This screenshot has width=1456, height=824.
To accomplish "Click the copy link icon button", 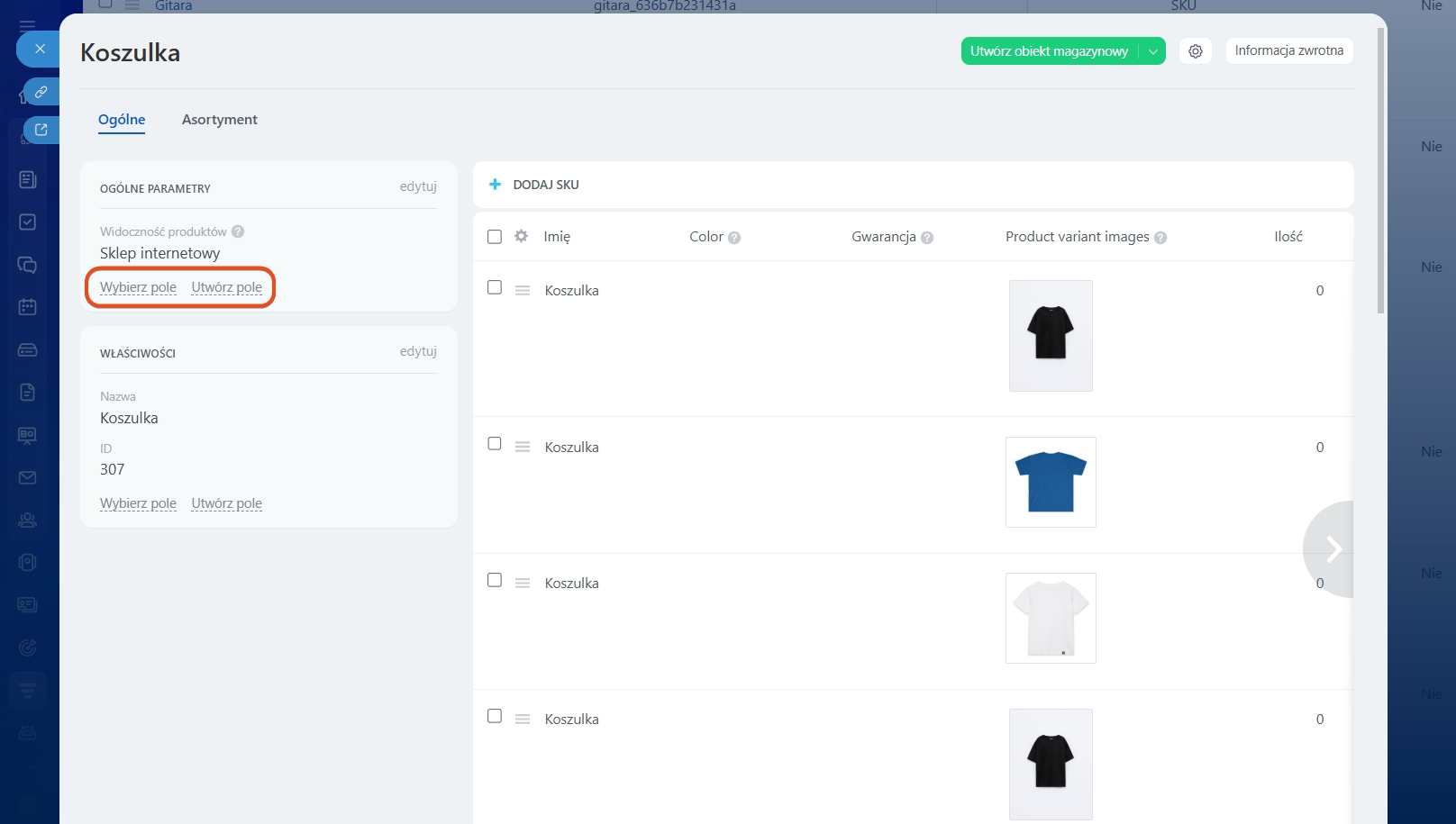I will [41, 92].
